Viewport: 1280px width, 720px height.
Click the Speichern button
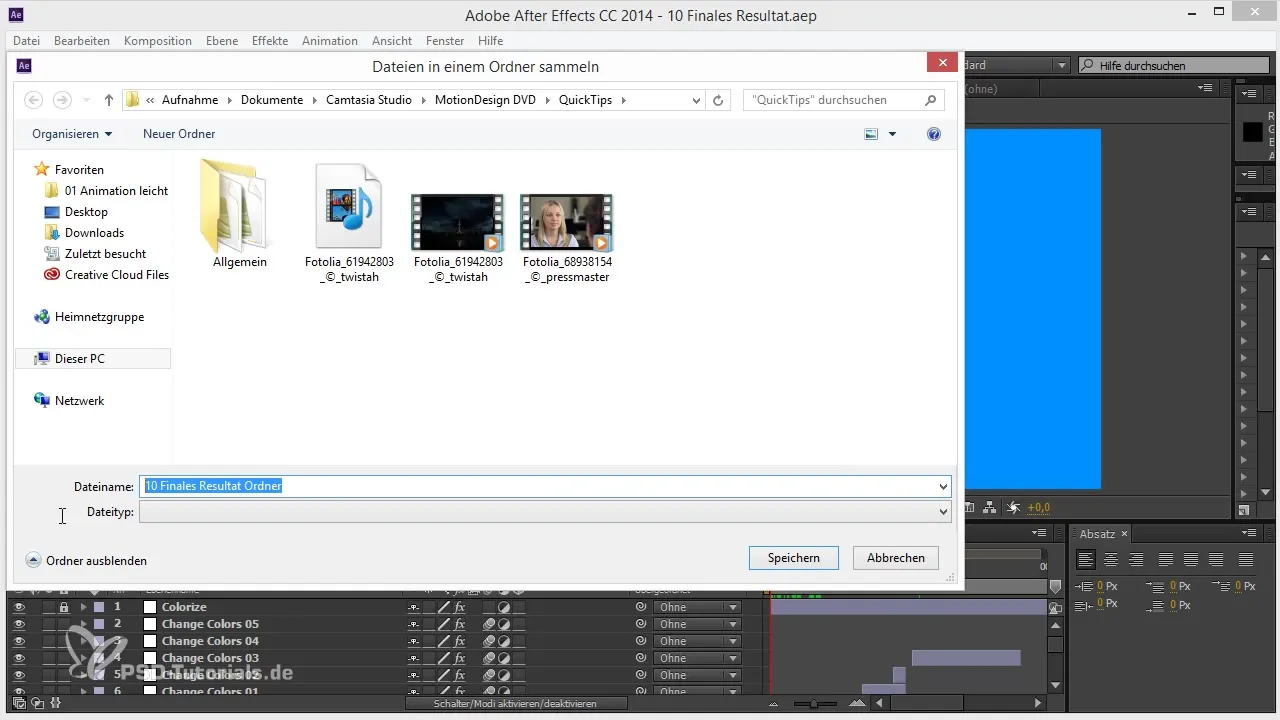pyautogui.click(x=794, y=558)
